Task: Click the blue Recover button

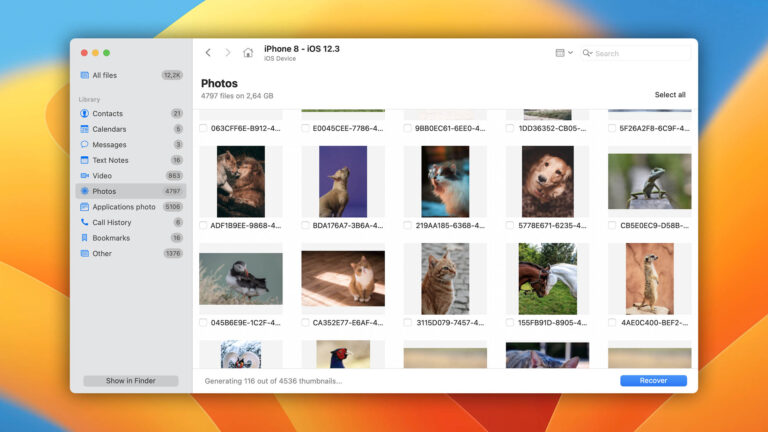Action: (x=653, y=381)
